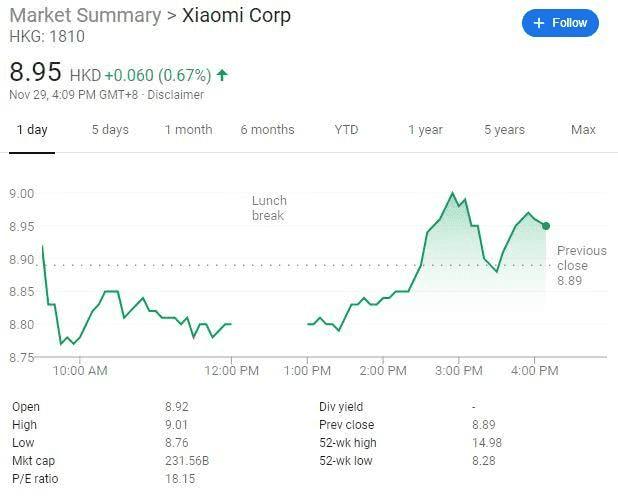Open the 6 months chart tab
The height and width of the screenshot is (503, 618).
coord(267,130)
